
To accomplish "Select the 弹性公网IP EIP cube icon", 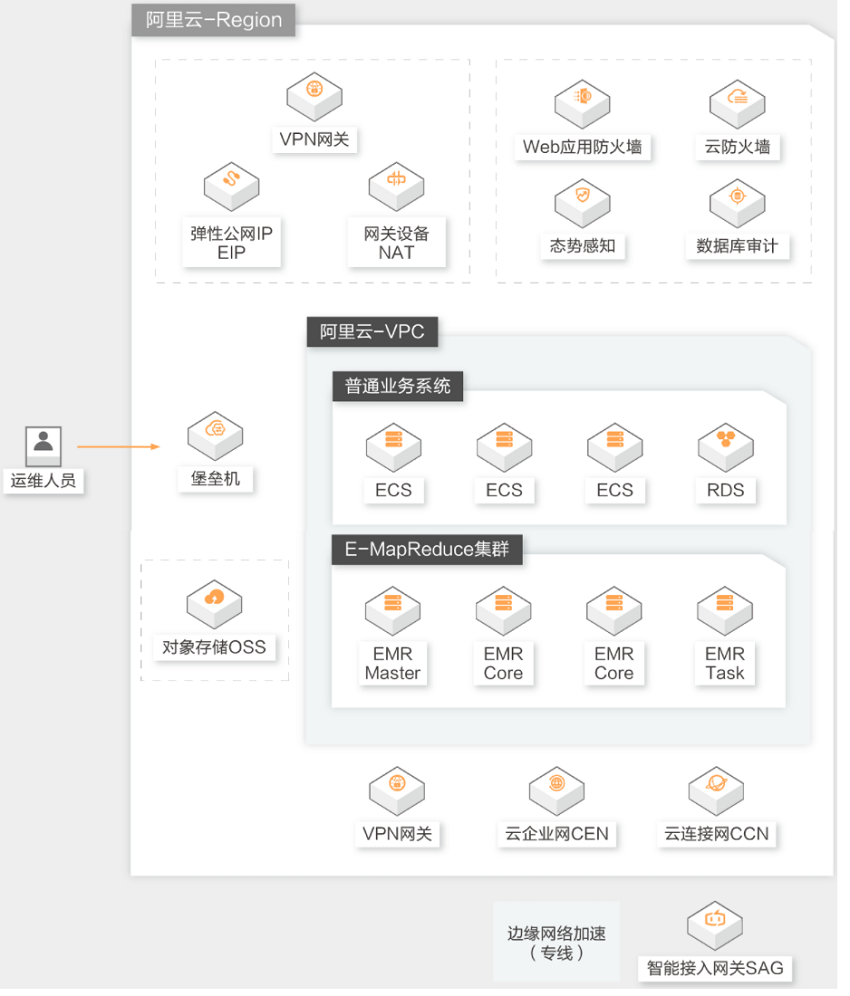I will 231,186.
